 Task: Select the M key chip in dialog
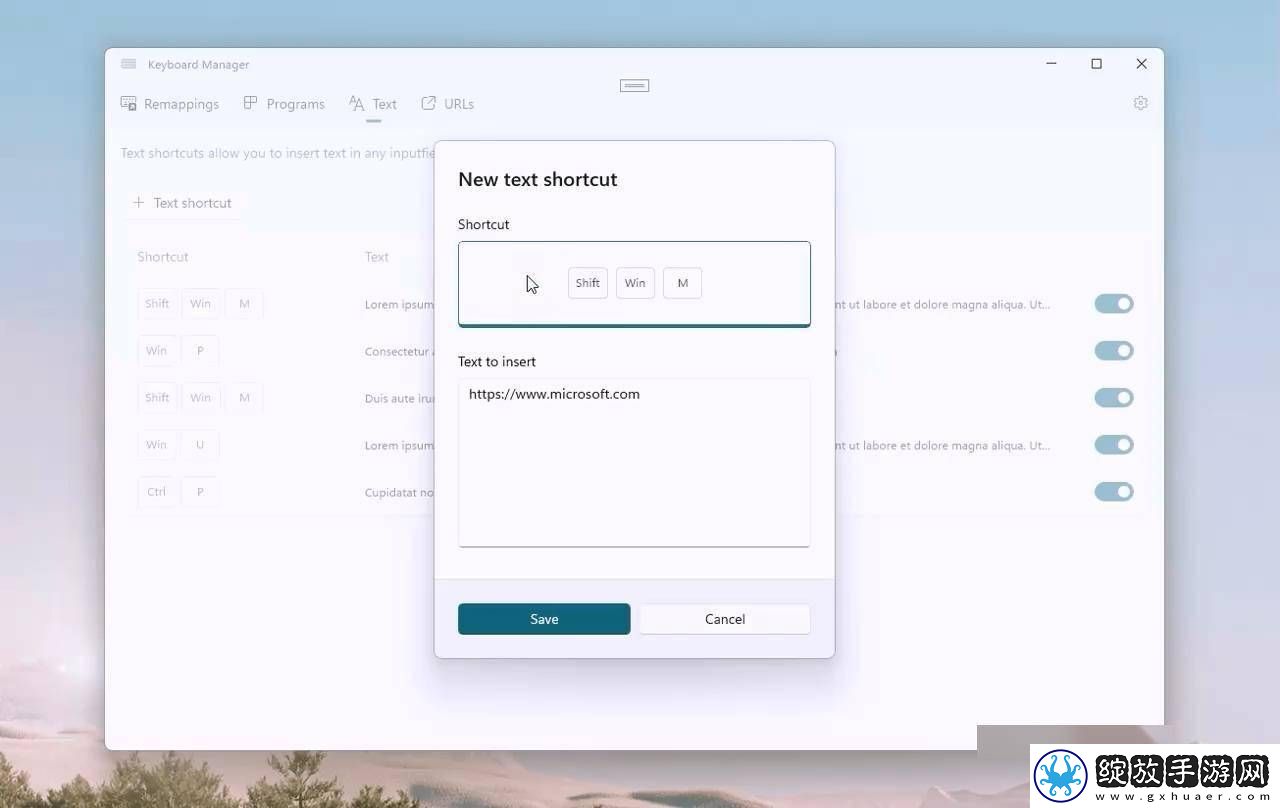click(x=683, y=283)
